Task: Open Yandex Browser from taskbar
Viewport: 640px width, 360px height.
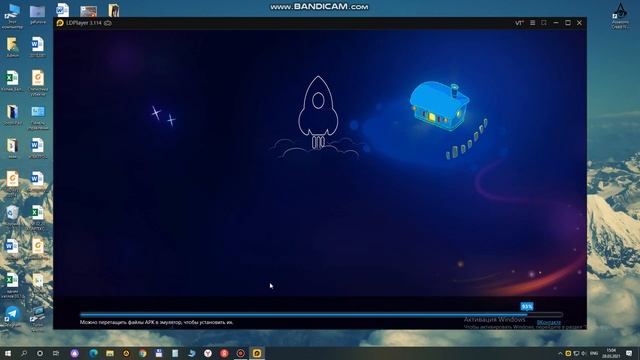Action: click(x=208, y=353)
